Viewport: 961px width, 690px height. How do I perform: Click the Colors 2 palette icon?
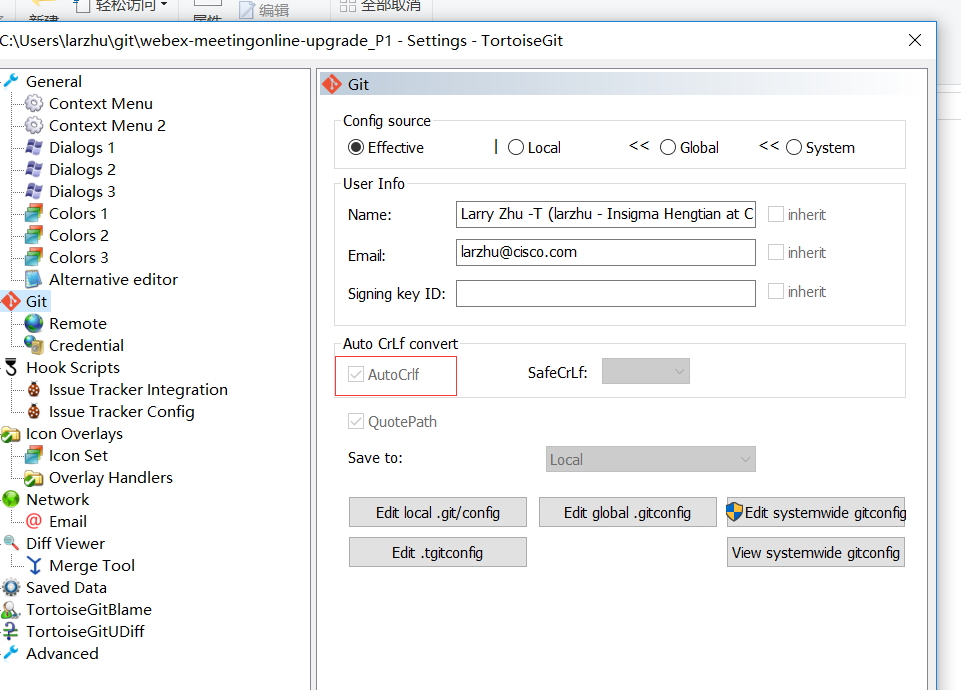click(34, 235)
